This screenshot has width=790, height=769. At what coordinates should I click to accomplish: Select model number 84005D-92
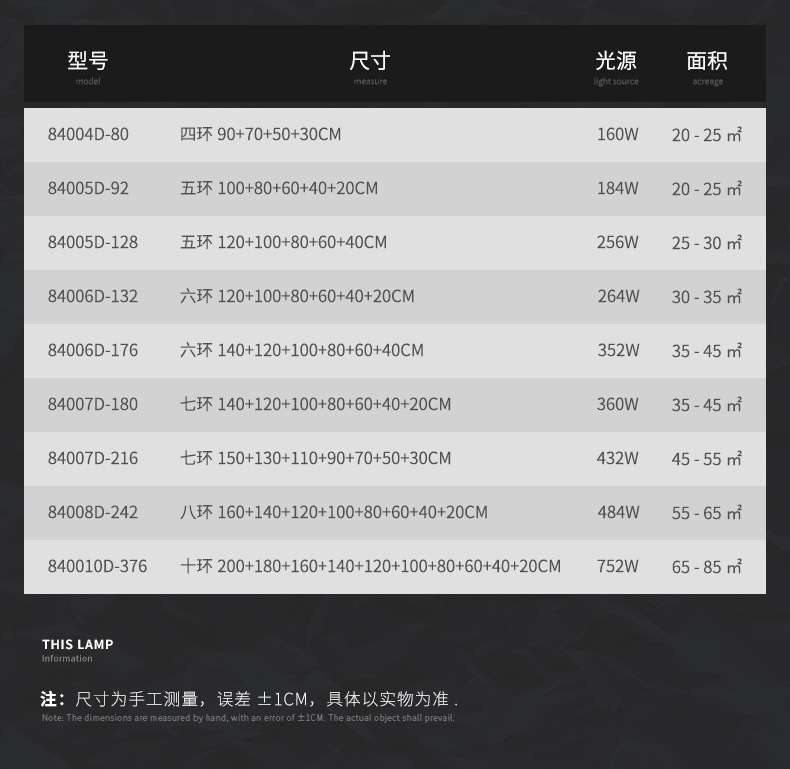click(88, 188)
